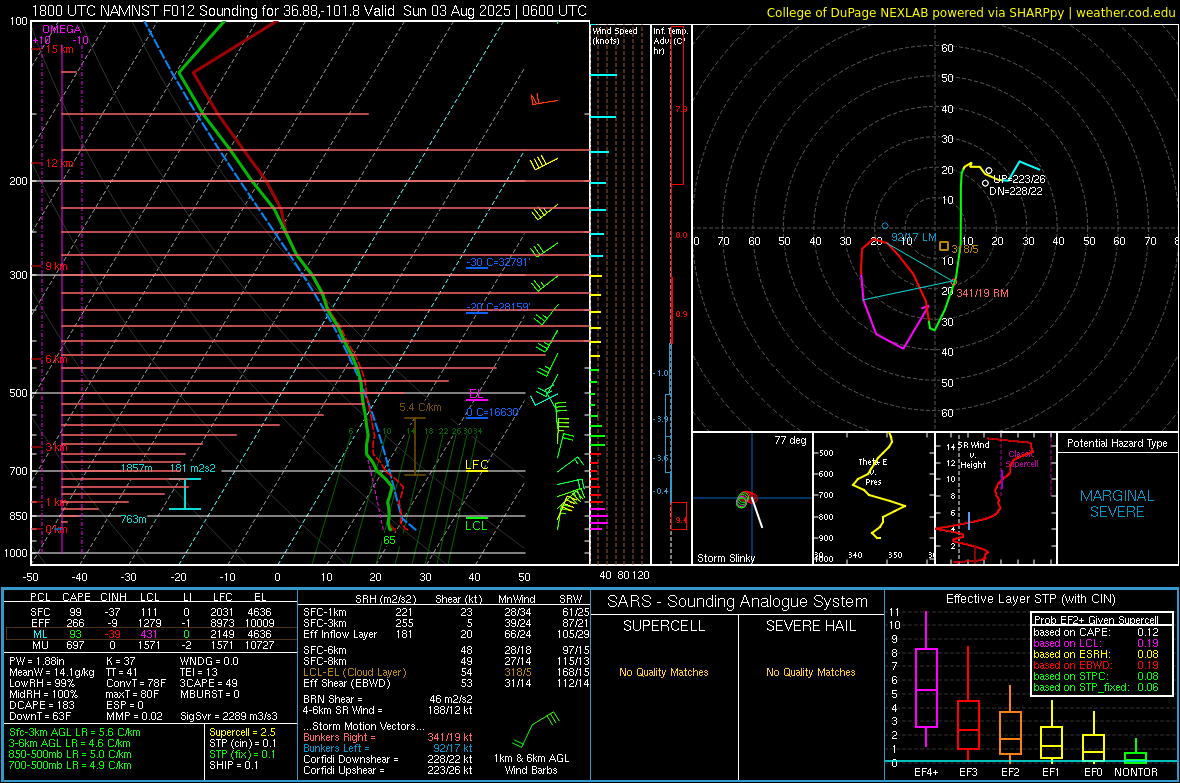
Task: Click the Storm Slinky circles marker
Action: (746, 499)
